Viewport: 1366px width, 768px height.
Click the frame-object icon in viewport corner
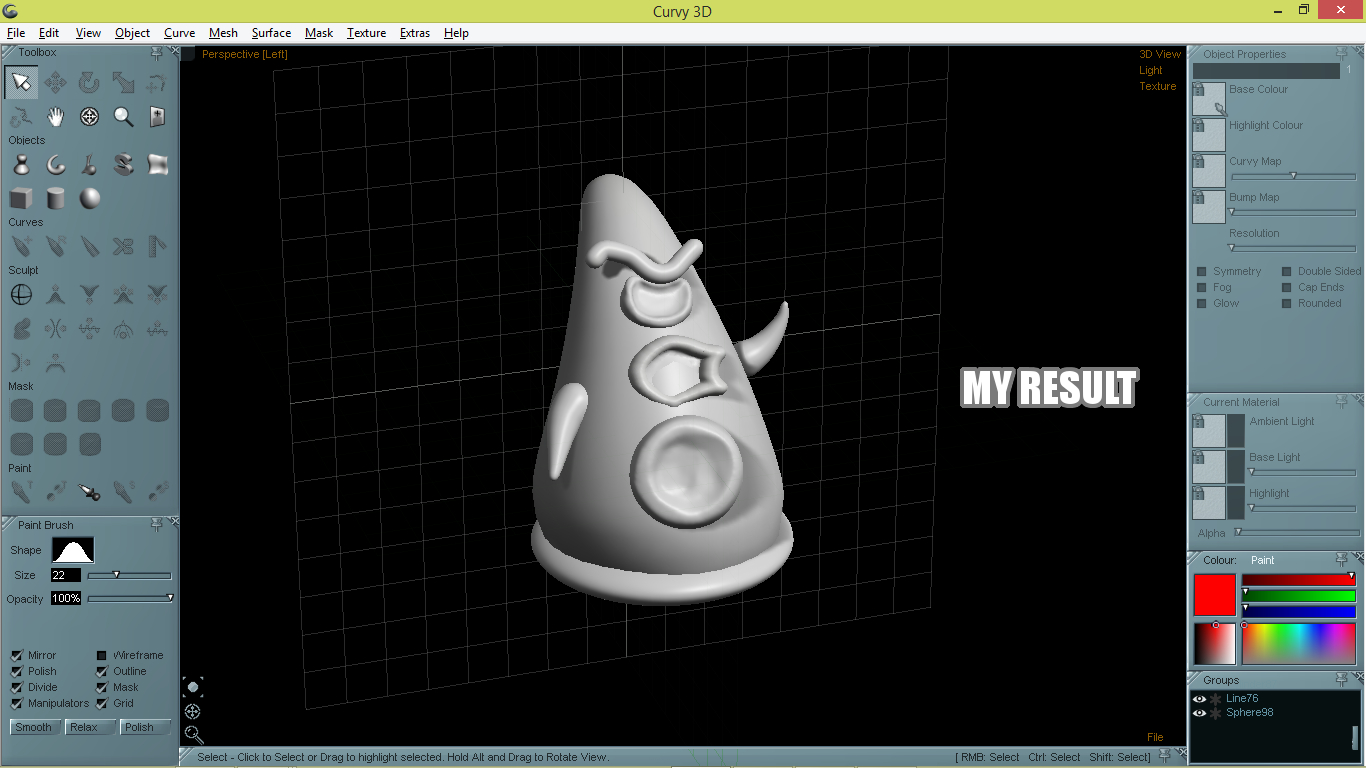coord(193,687)
